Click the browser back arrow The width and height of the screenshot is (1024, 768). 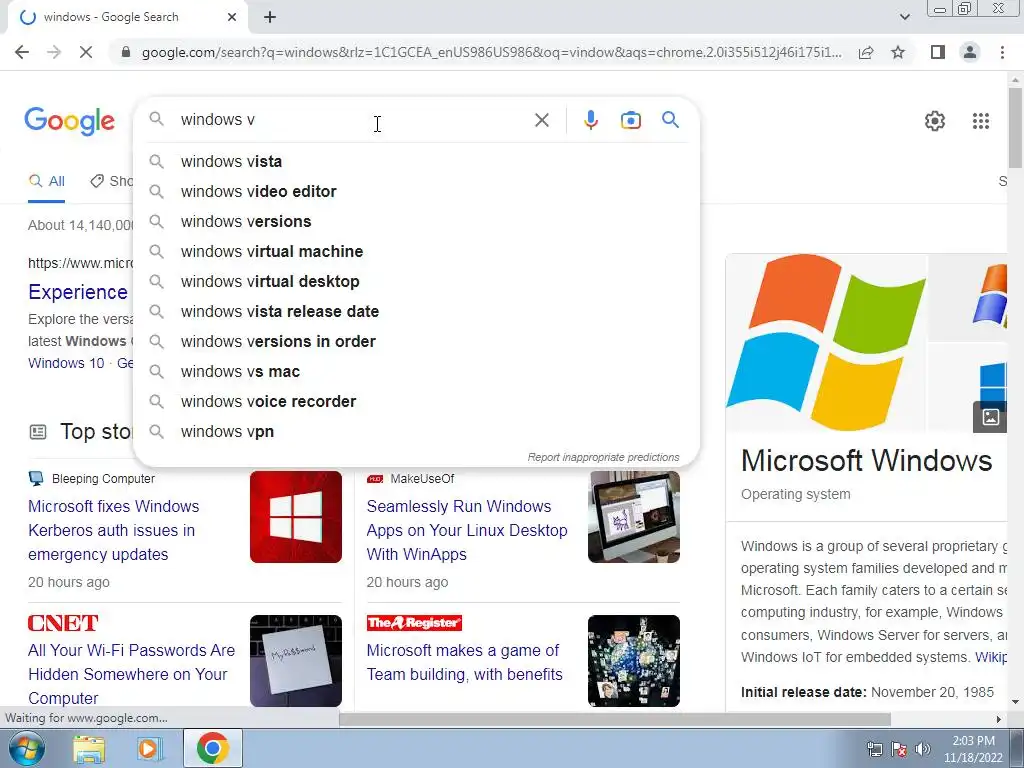pos(22,52)
